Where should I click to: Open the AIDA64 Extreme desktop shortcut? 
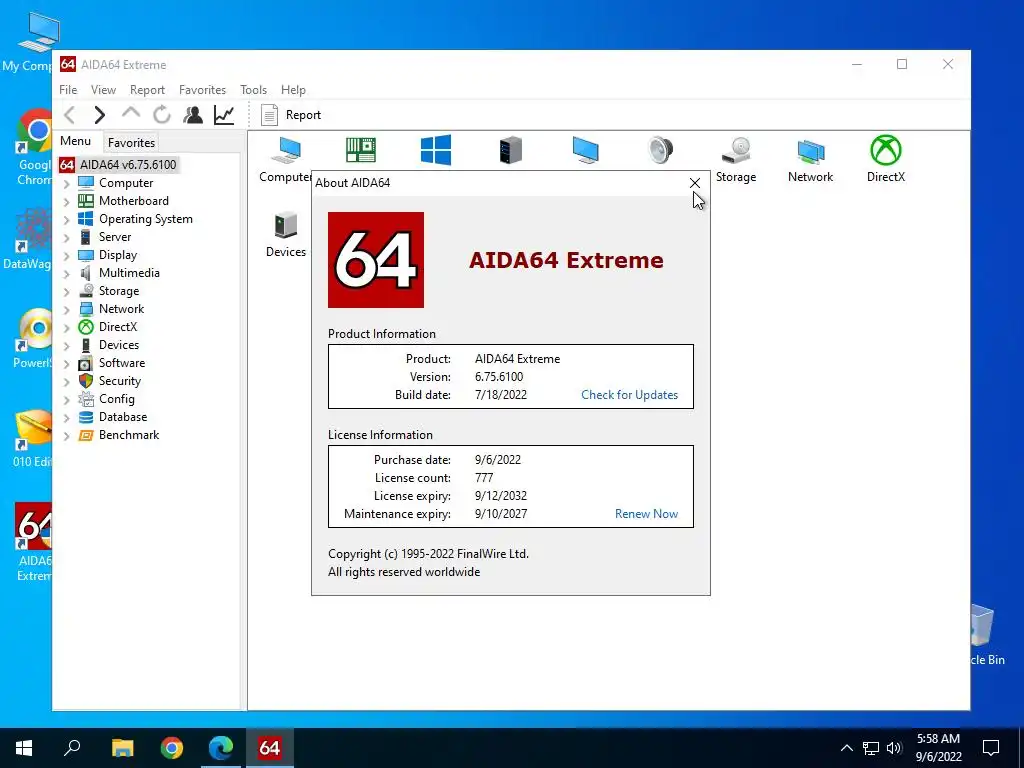34,542
